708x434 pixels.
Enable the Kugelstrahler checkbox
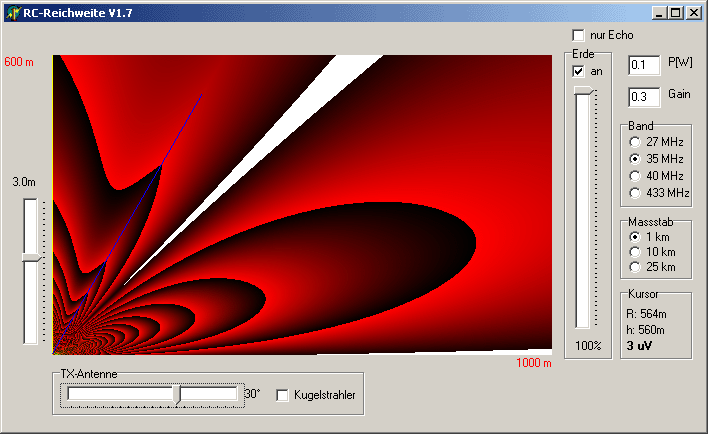tap(282, 395)
